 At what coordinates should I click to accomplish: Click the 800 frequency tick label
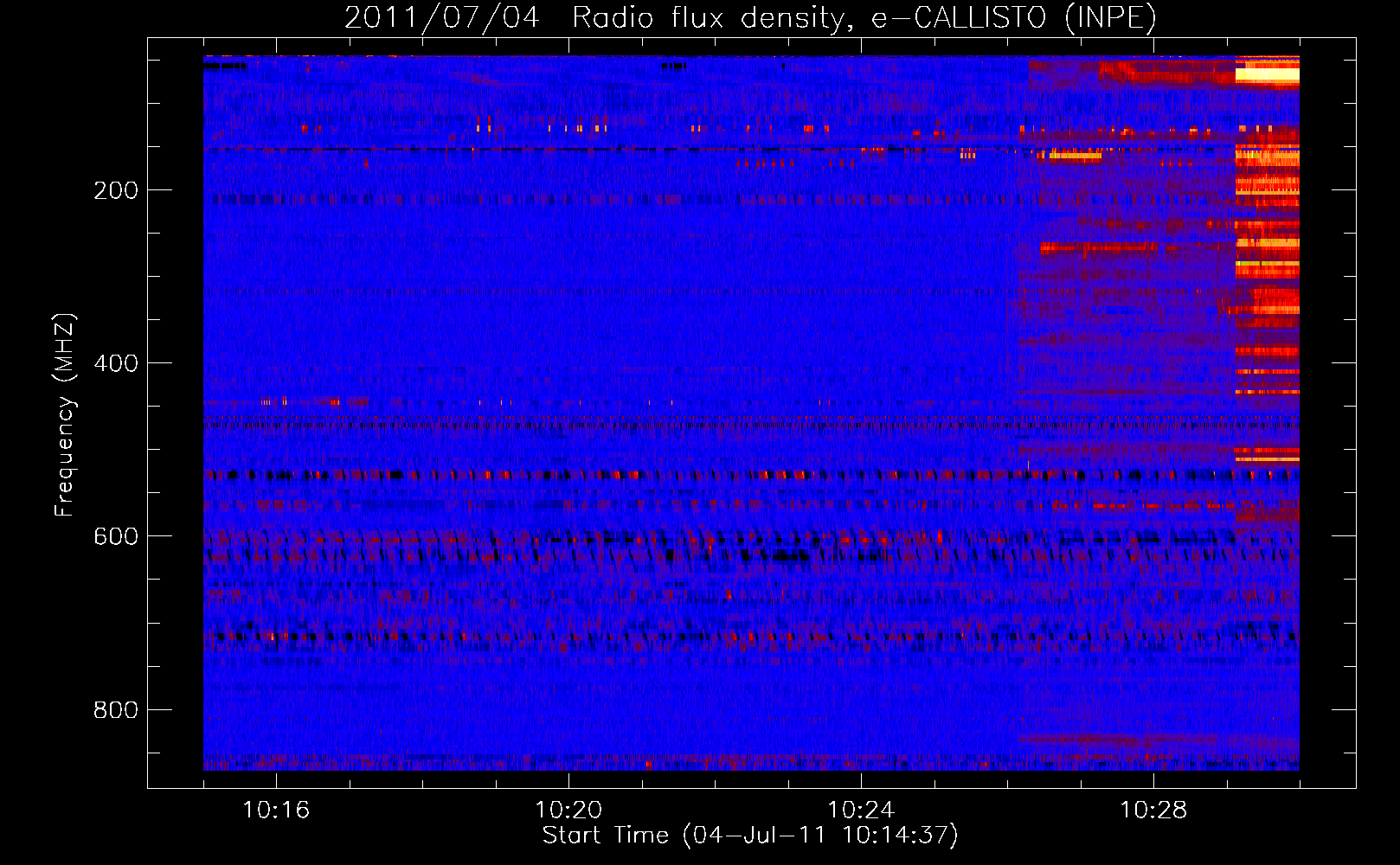pyautogui.click(x=116, y=710)
